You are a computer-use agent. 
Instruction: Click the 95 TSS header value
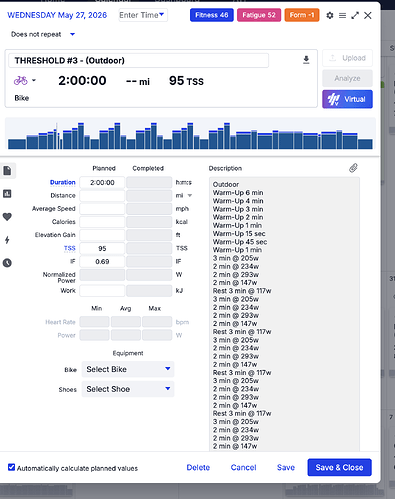point(186,81)
